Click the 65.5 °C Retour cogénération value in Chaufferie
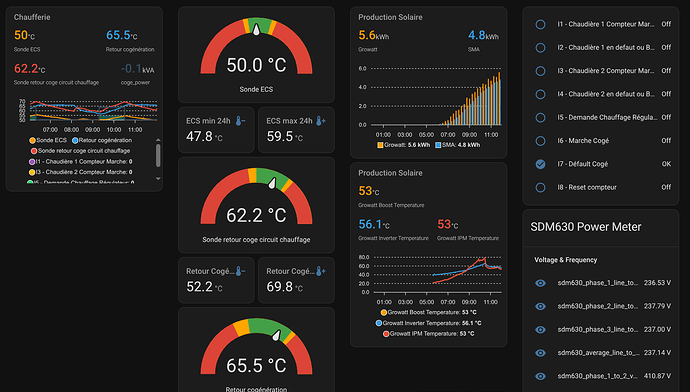 [x=121, y=35]
